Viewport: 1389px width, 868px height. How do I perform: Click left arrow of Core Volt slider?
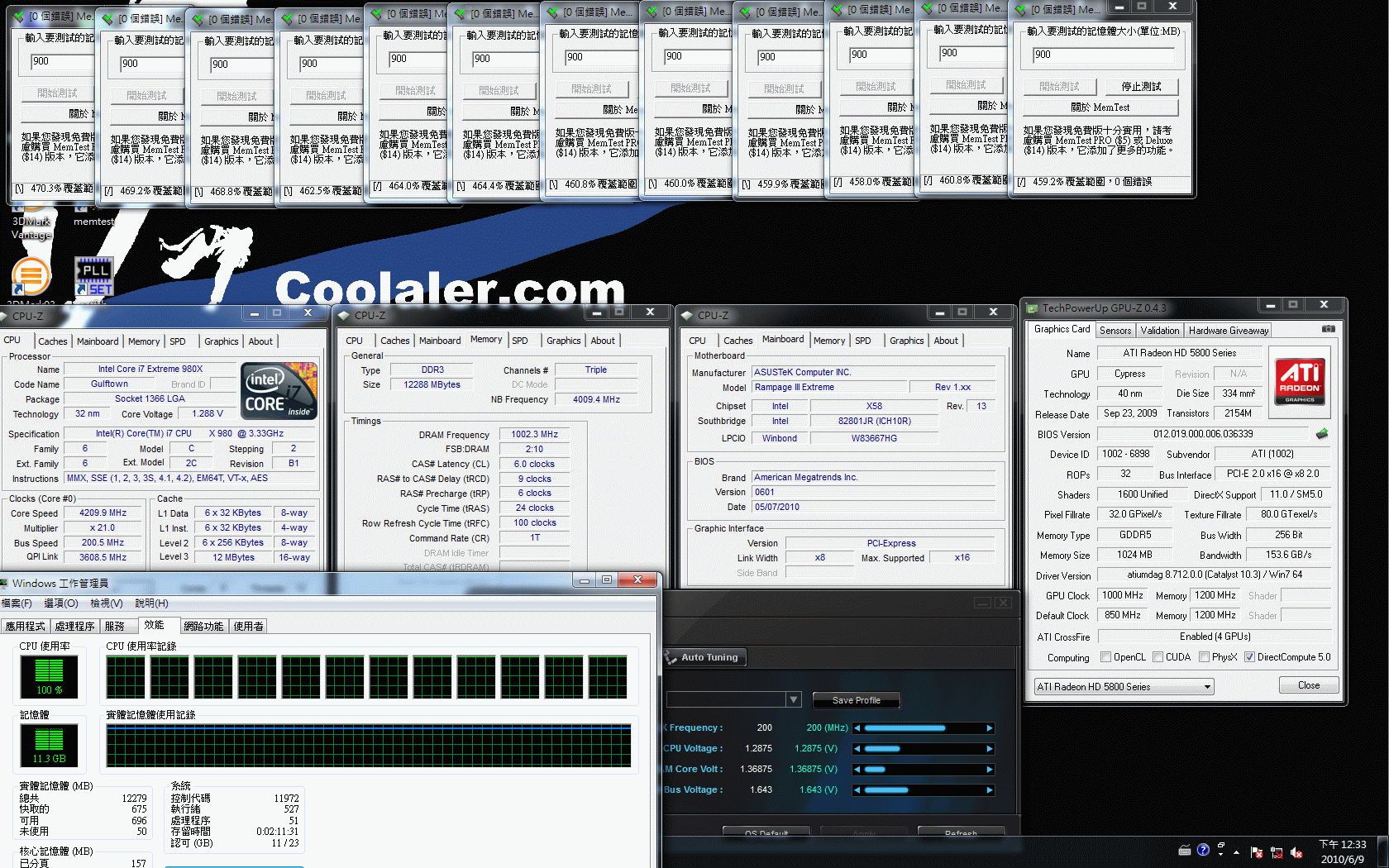[857, 770]
